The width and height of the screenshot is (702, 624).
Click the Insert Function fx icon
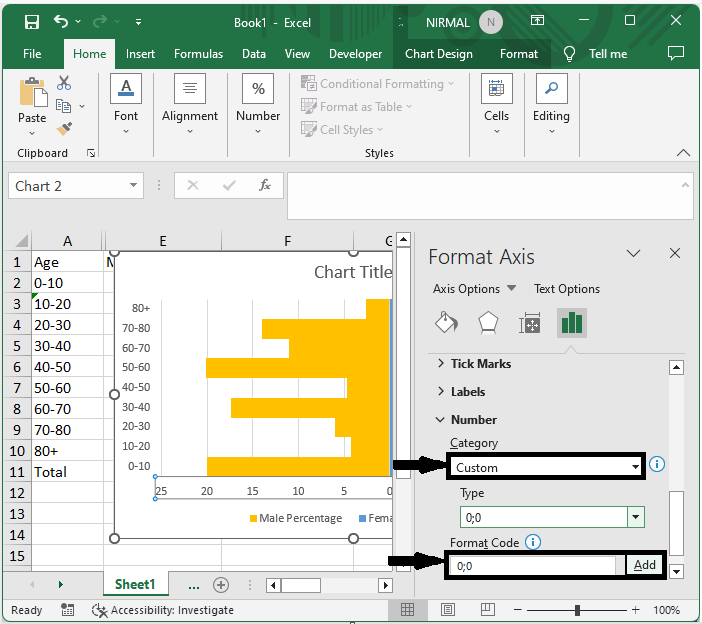[265, 185]
